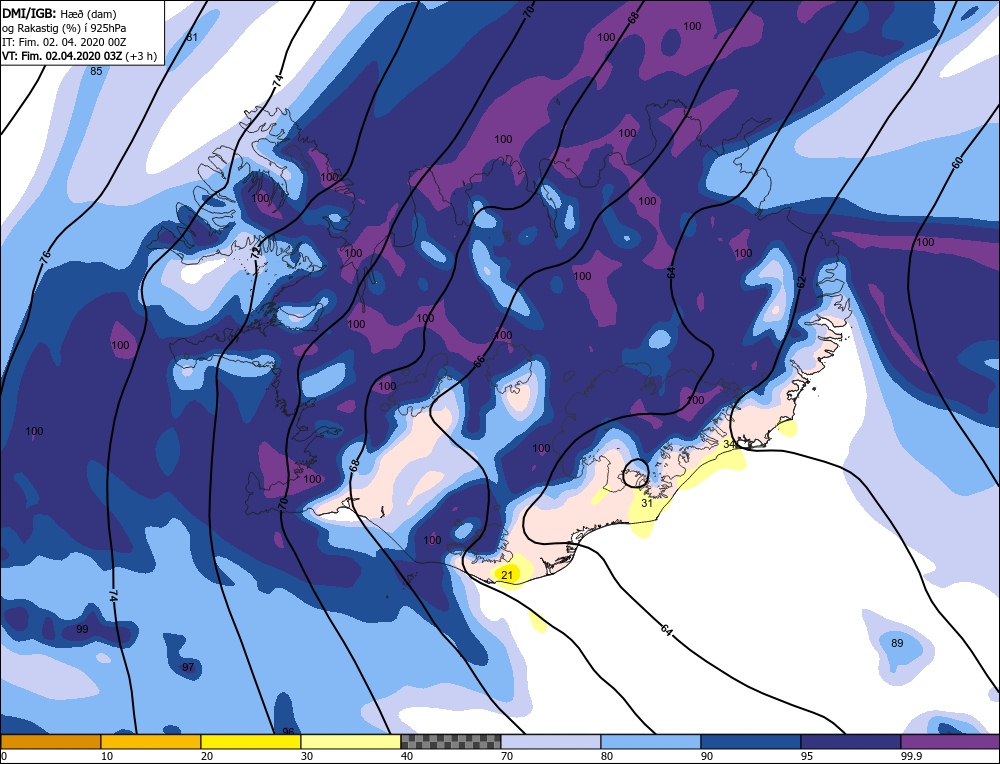Click the medium blue 90–95 legend swatch
Image resolution: width=1000 pixels, height=764 pixels.
coord(751,741)
